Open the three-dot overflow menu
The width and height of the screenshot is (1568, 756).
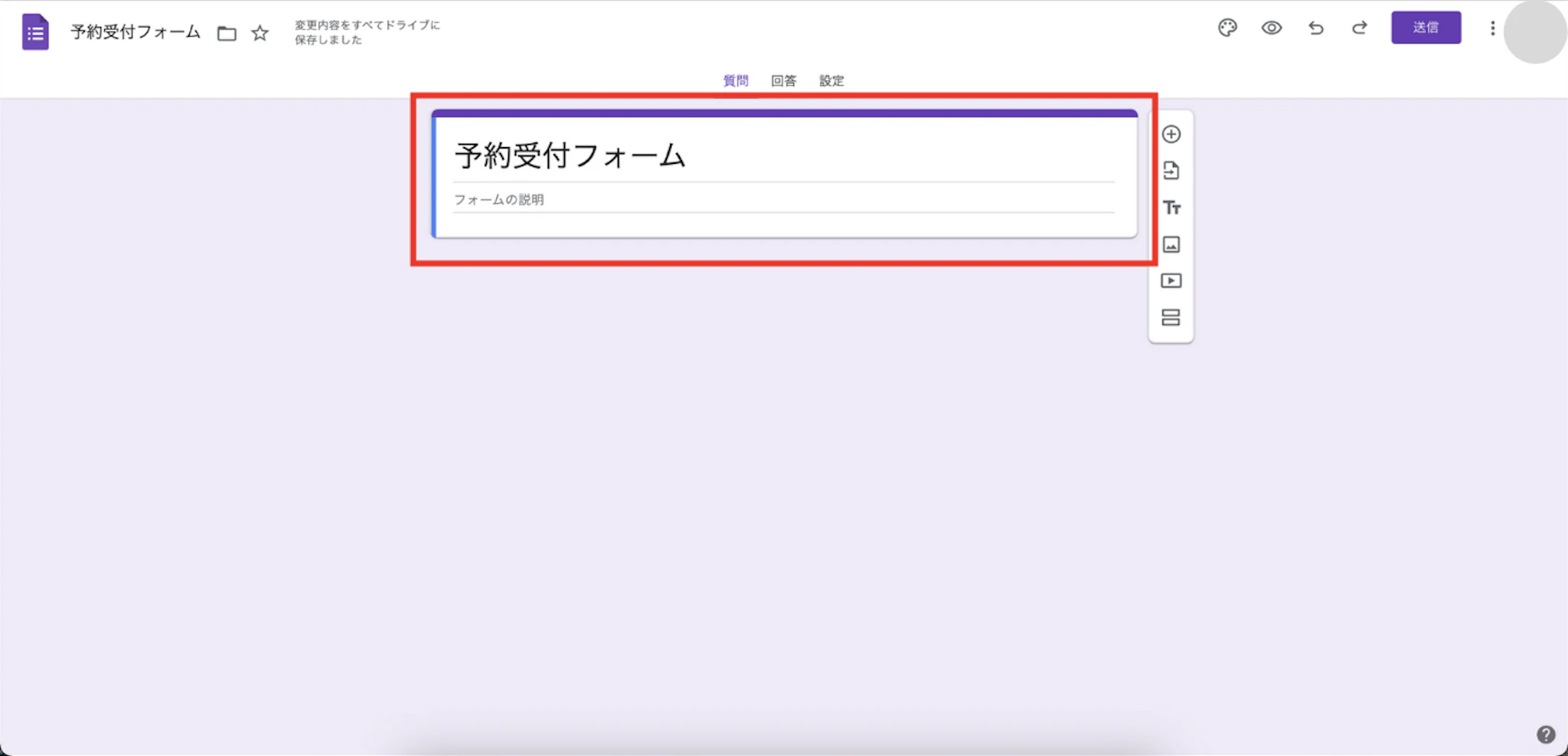1491,28
